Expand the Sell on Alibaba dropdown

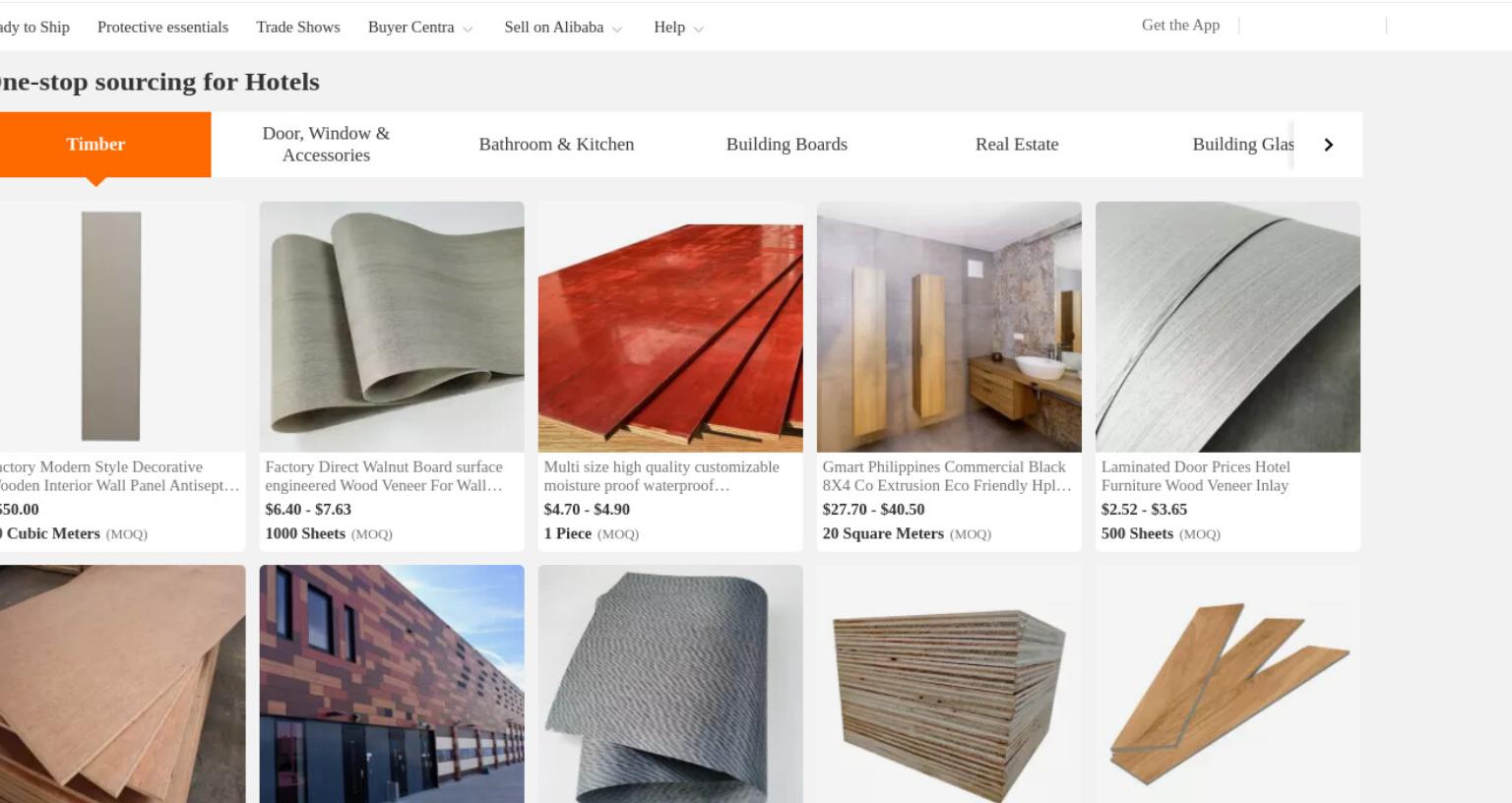[563, 28]
